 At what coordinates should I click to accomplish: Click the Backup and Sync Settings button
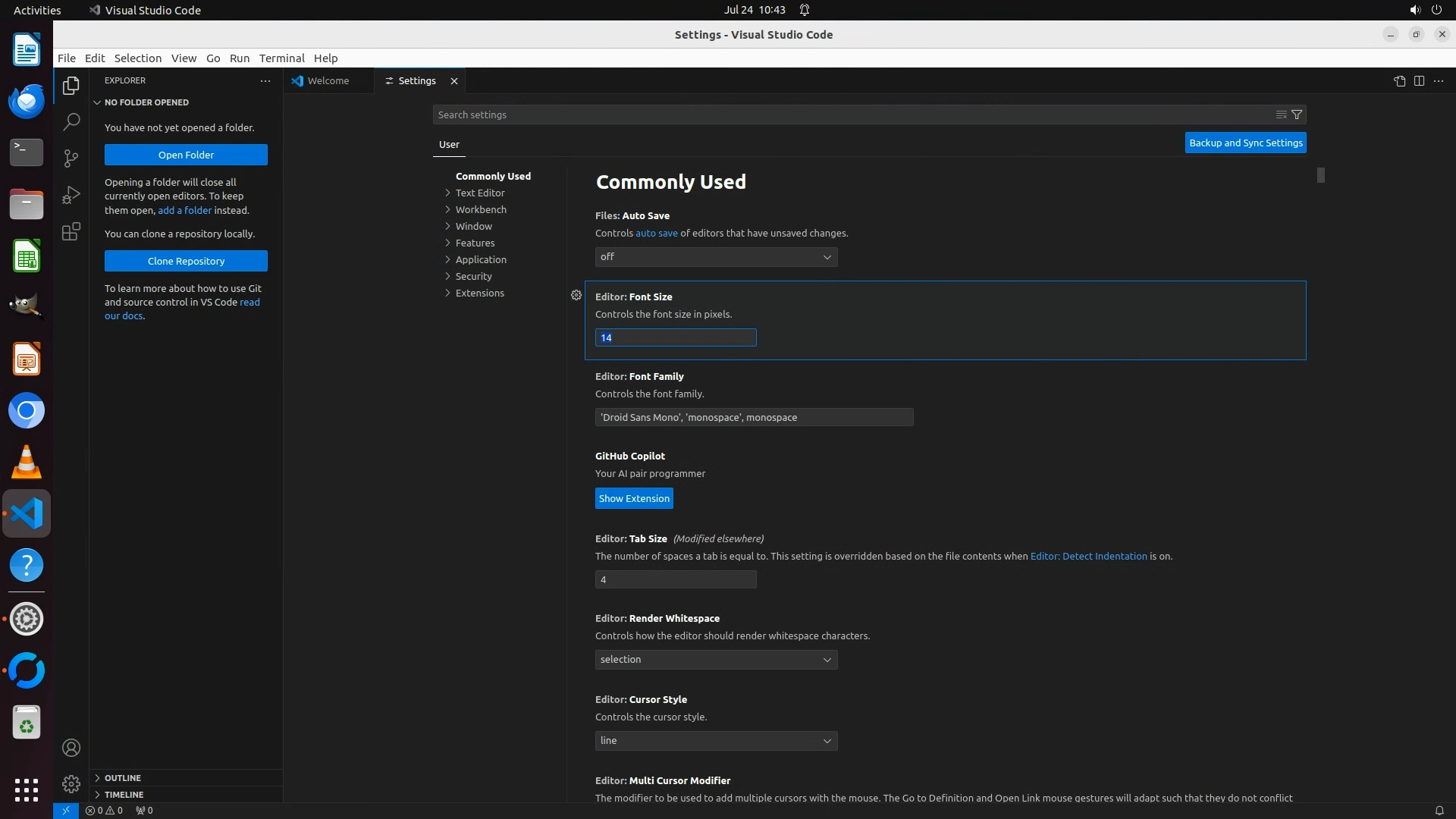(1245, 143)
